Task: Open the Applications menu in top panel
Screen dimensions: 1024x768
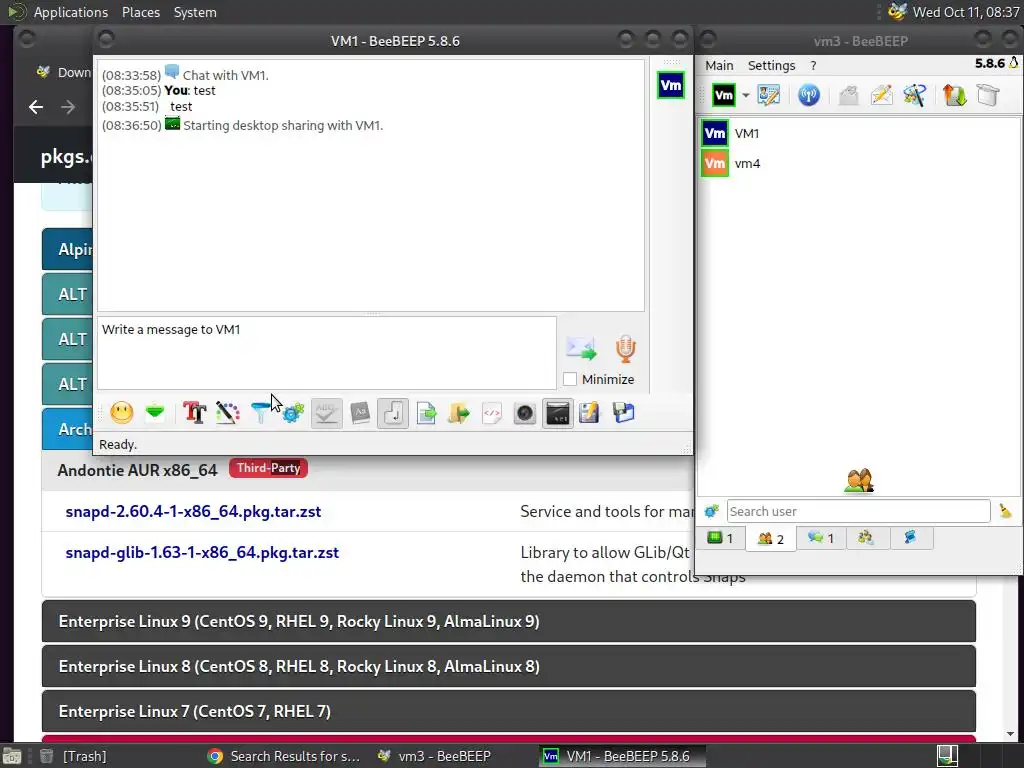Action: coord(71,12)
